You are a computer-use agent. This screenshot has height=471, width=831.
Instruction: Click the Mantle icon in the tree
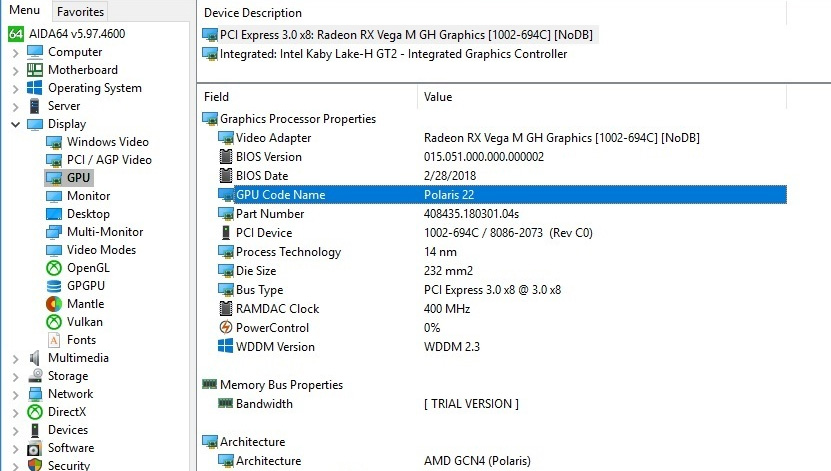click(x=55, y=304)
